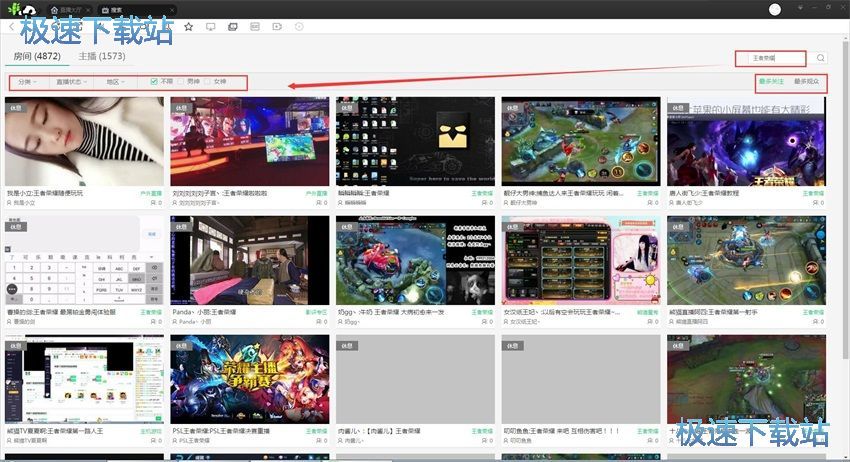The image size is (850, 462).
Task: Click room title PSL王者荣耀:PSL王者荣耀决赛重播
Action: (221, 431)
